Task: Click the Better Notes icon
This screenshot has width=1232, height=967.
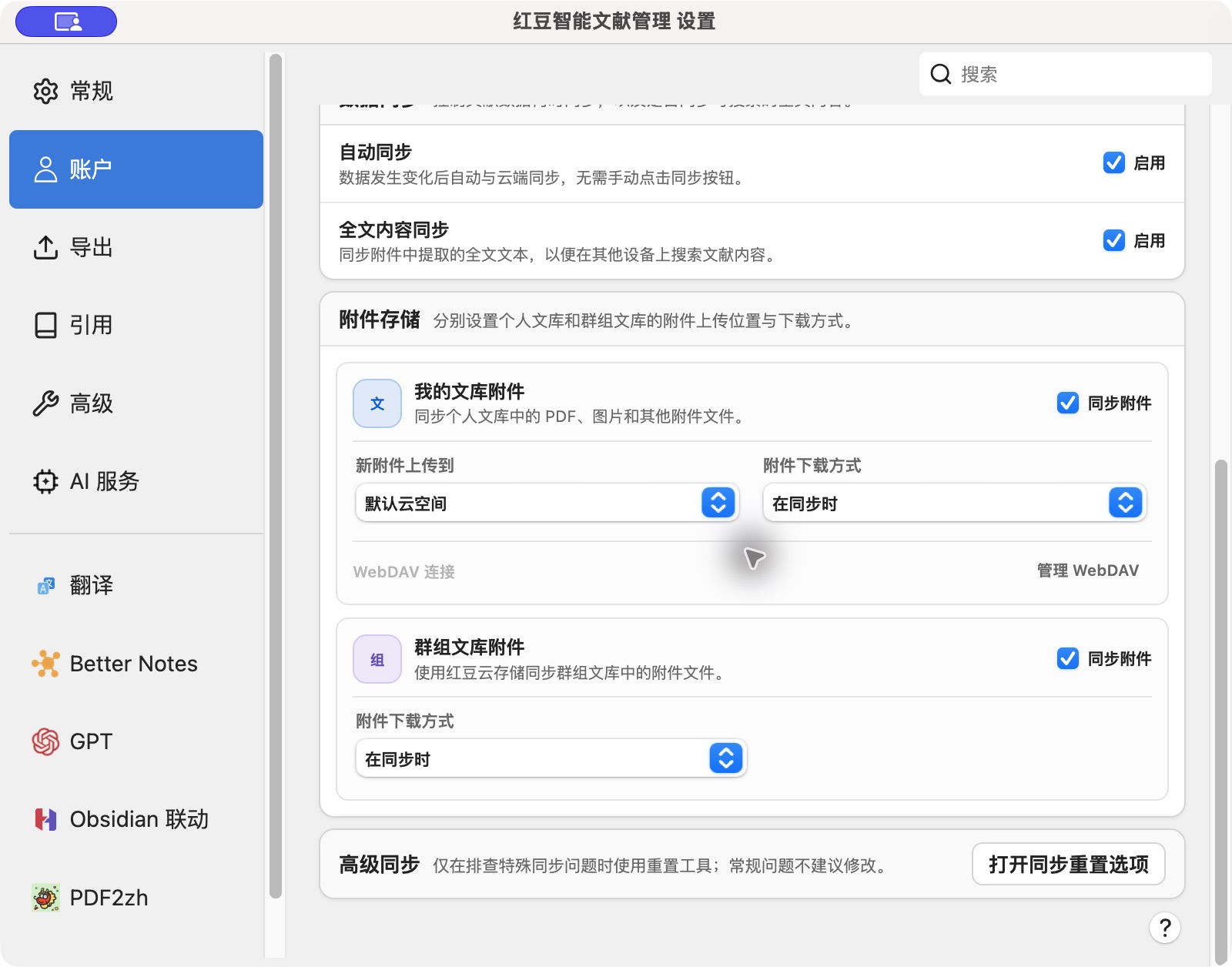Action: [x=45, y=664]
